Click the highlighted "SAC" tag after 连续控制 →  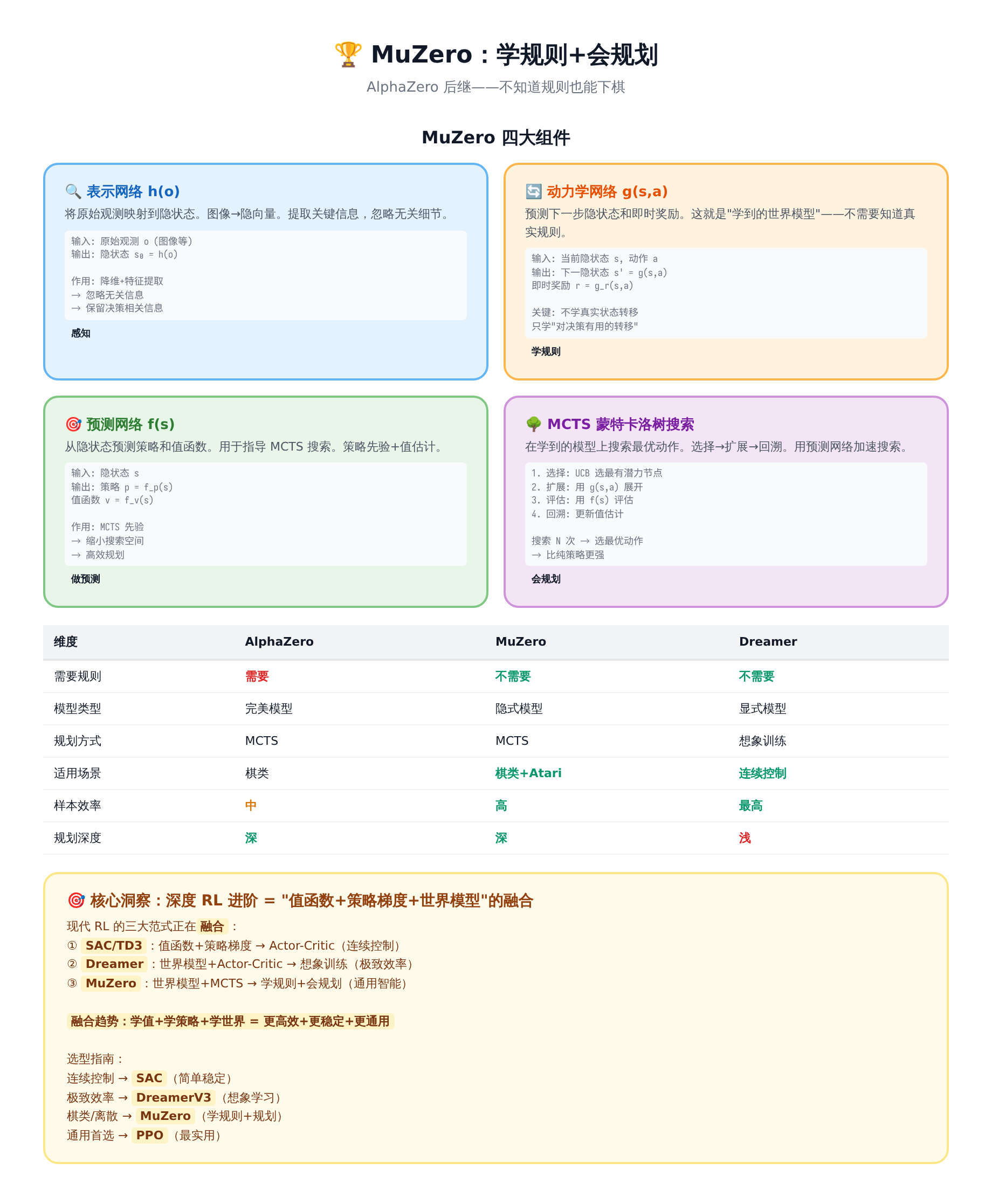(x=149, y=1078)
